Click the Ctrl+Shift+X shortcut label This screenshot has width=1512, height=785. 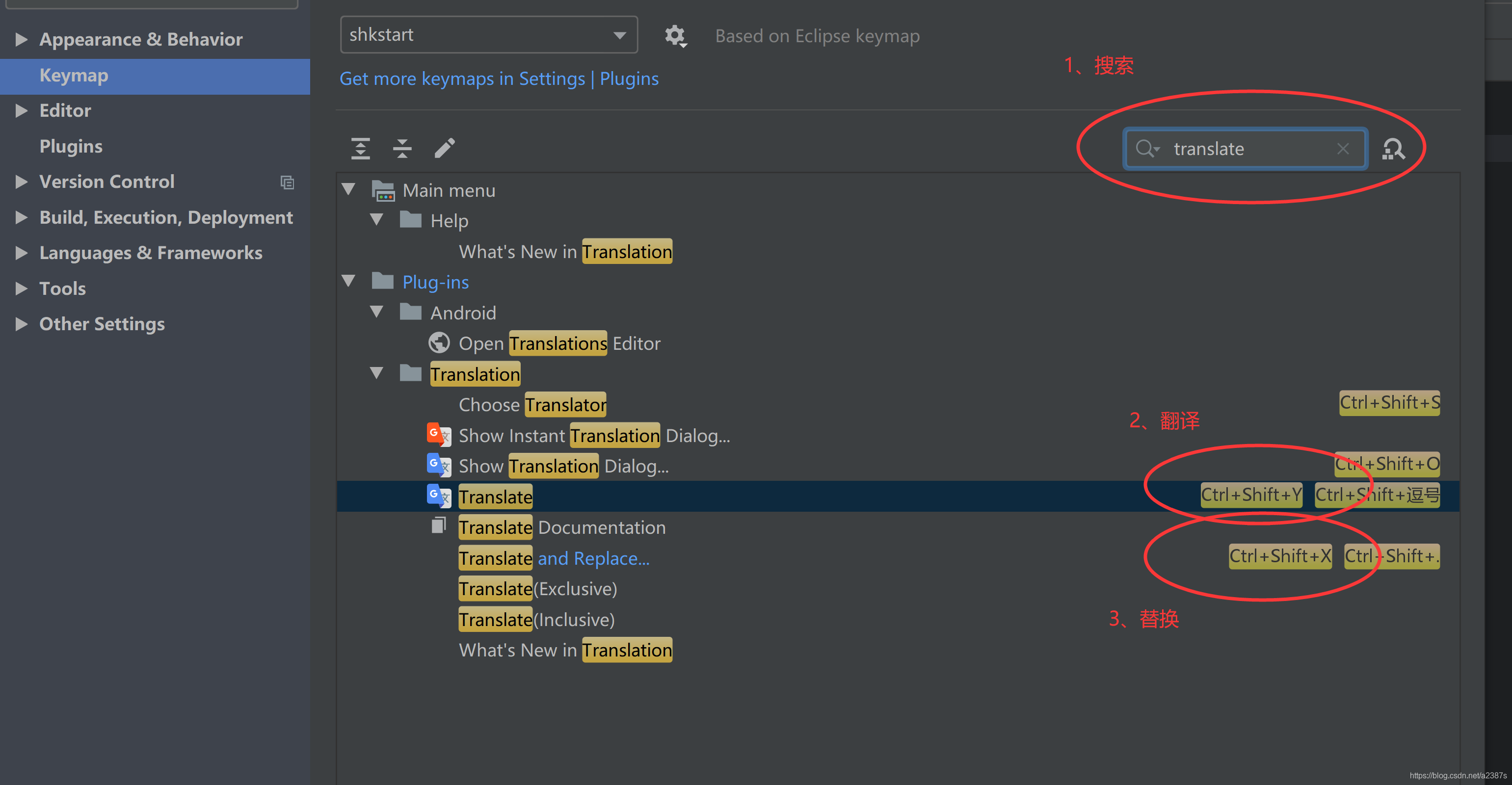[x=1280, y=555]
